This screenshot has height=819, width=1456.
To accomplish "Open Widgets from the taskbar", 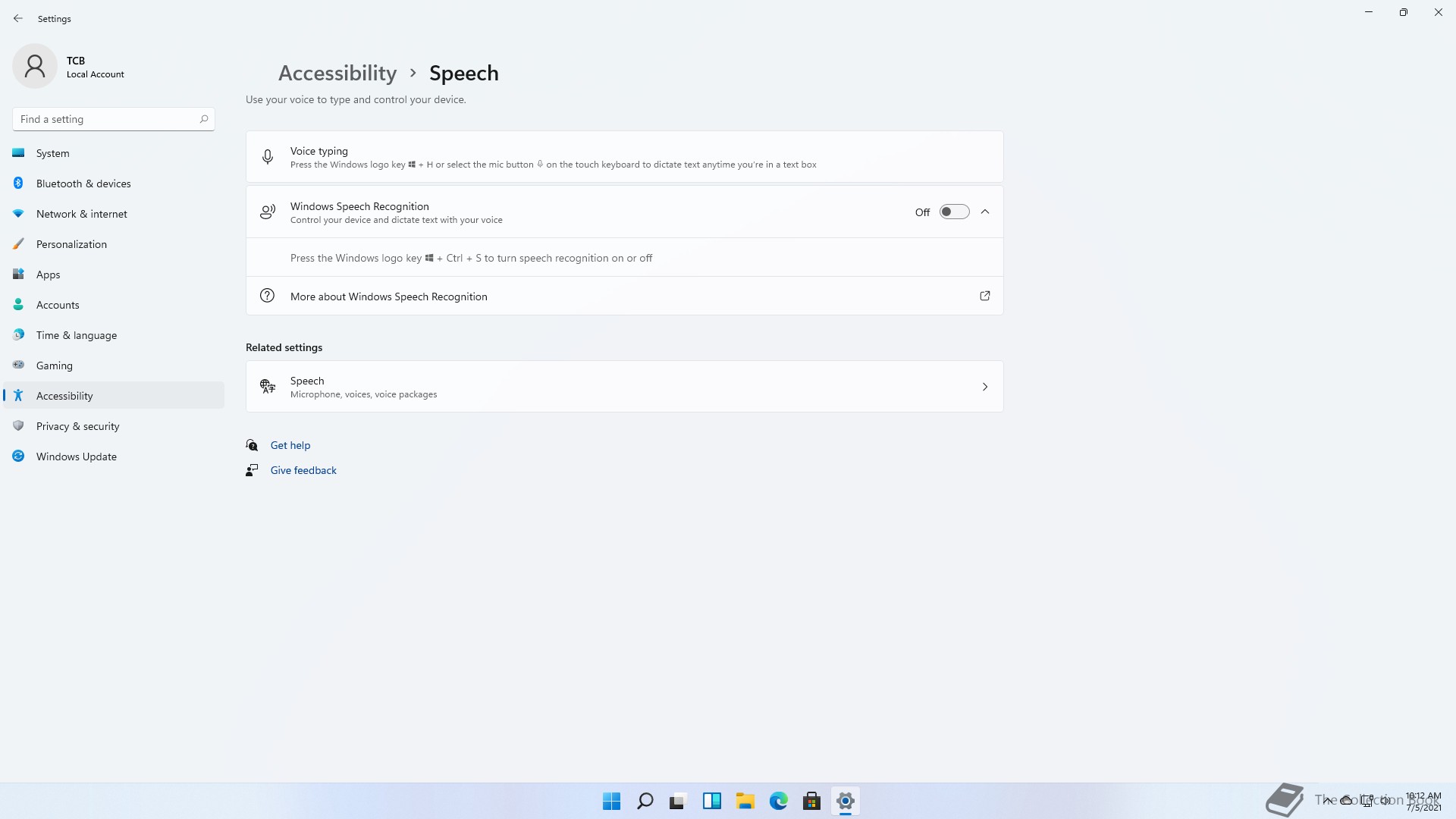I will 711,801.
